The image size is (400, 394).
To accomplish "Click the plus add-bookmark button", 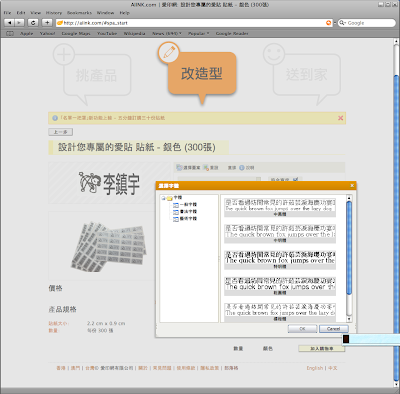I will (x=47, y=23).
